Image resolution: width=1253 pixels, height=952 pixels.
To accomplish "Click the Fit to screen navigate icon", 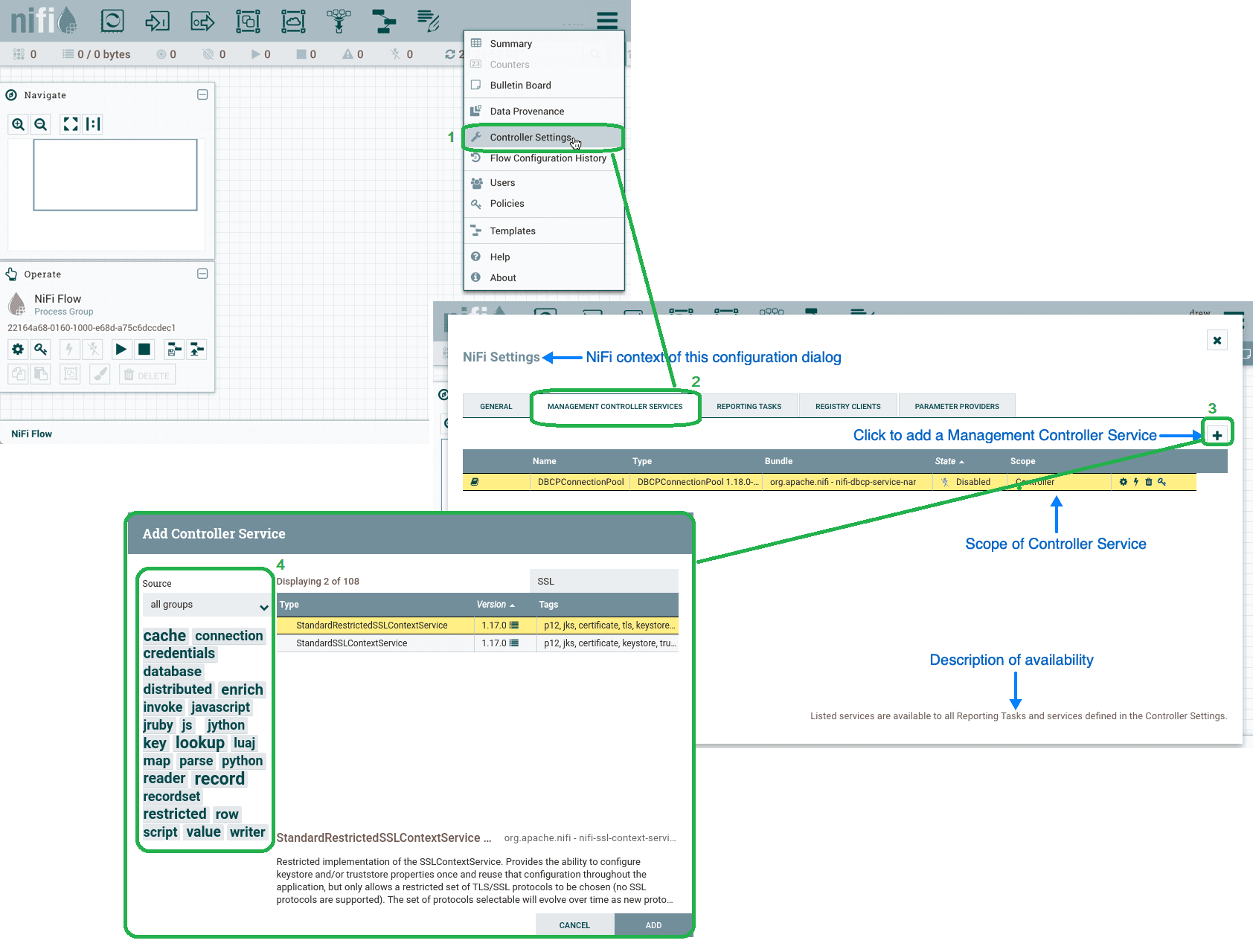I will 70,124.
